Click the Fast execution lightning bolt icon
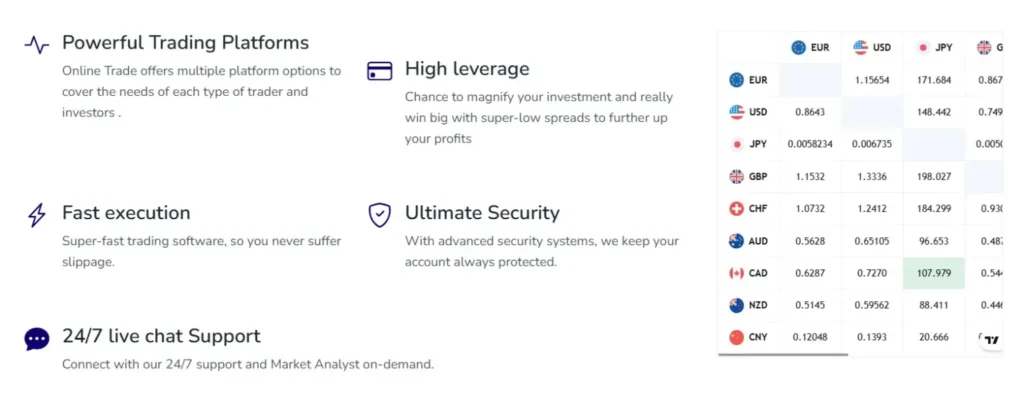 tap(37, 214)
